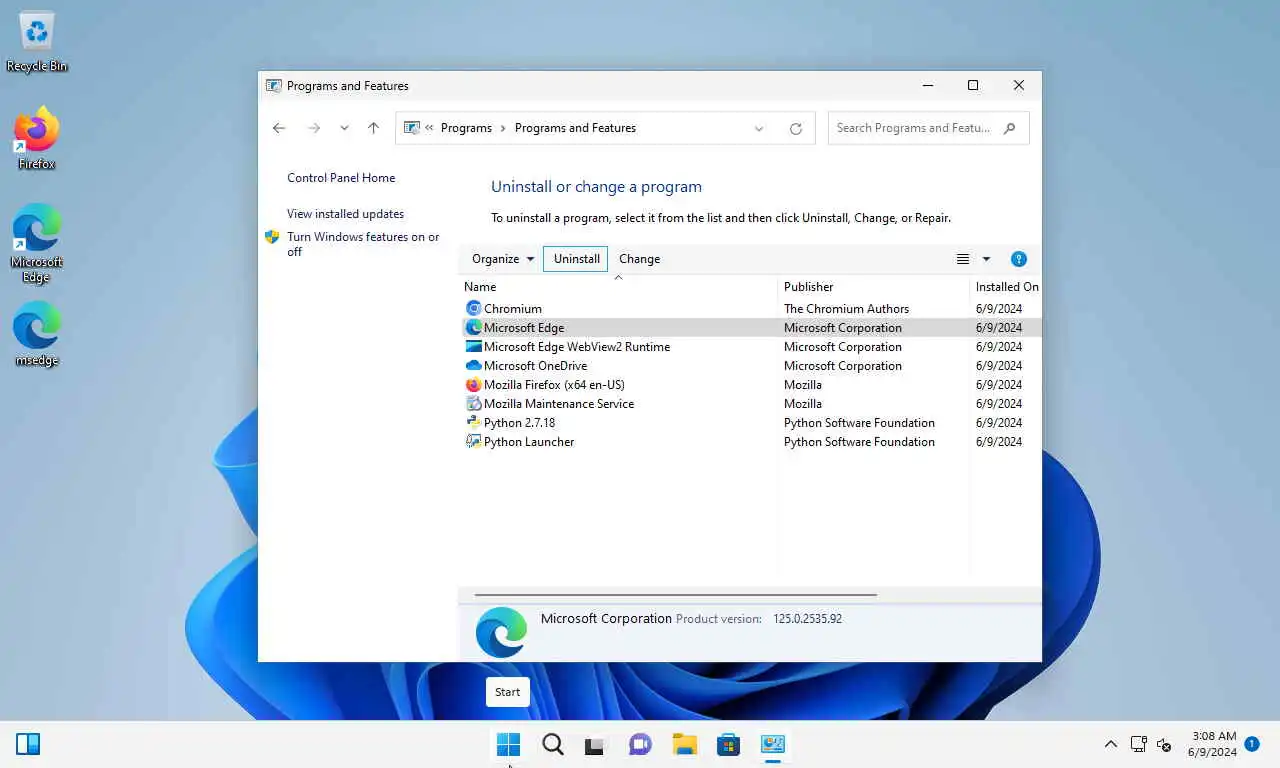This screenshot has width=1280, height=768.
Task: Expand the Organize dropdown menu
Action: pyautogui.click(x=503, y=259)
